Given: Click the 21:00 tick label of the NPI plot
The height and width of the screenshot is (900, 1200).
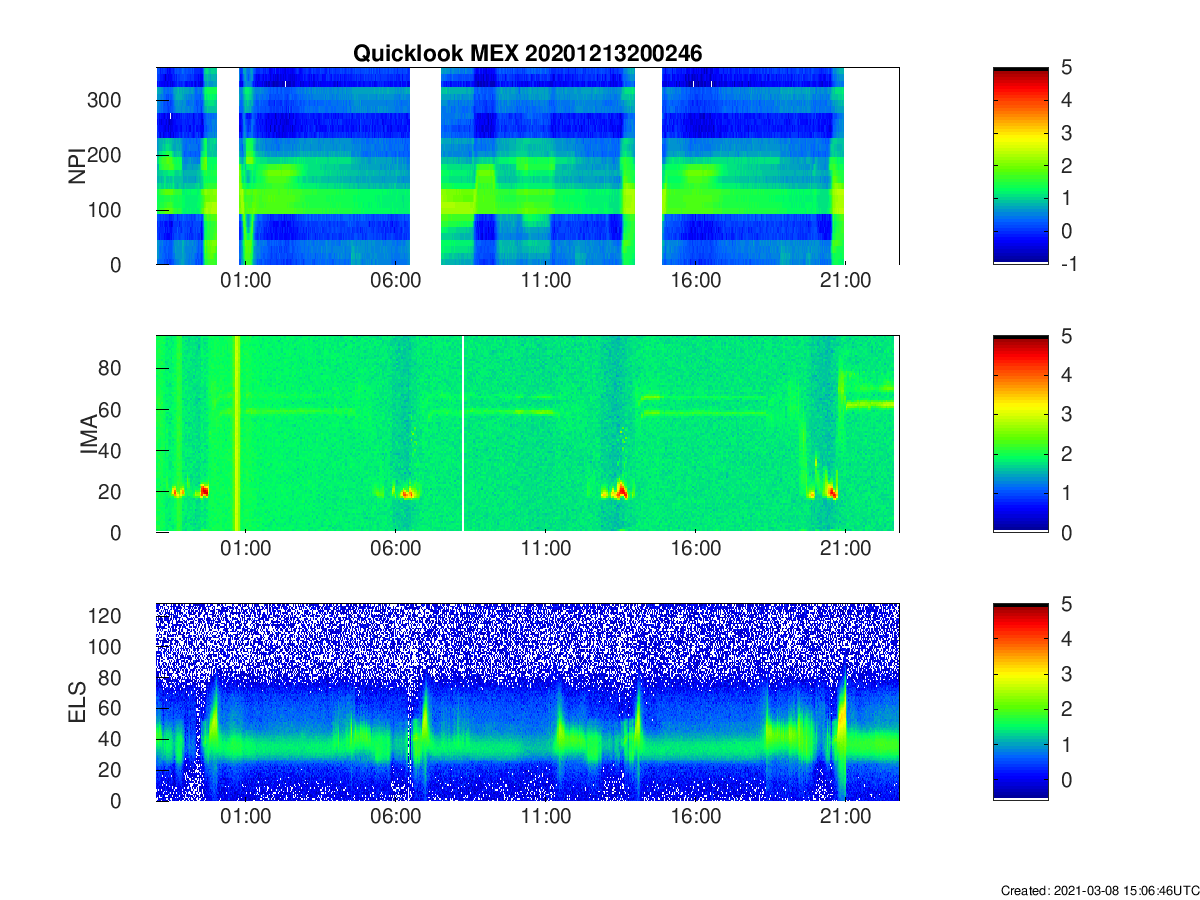Looking at the screenshot, I should point(846,281).
